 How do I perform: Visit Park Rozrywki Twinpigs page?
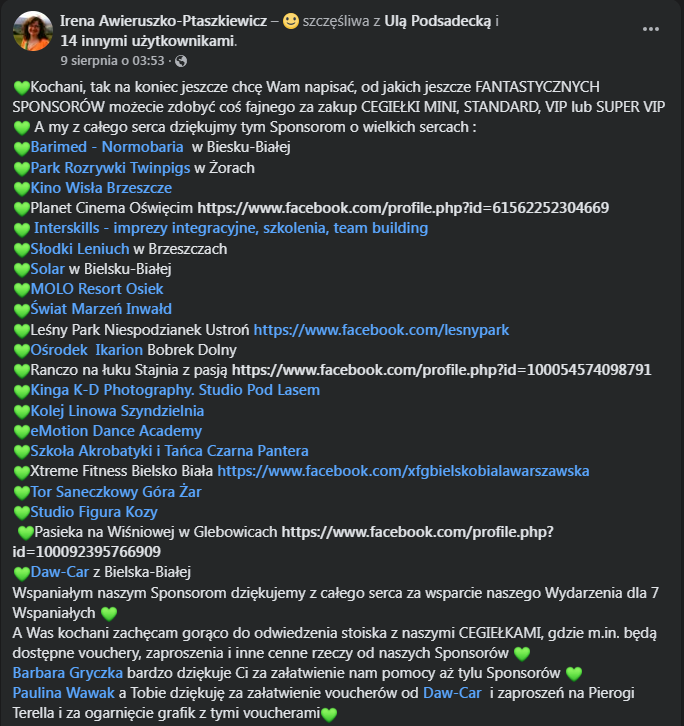110,168
